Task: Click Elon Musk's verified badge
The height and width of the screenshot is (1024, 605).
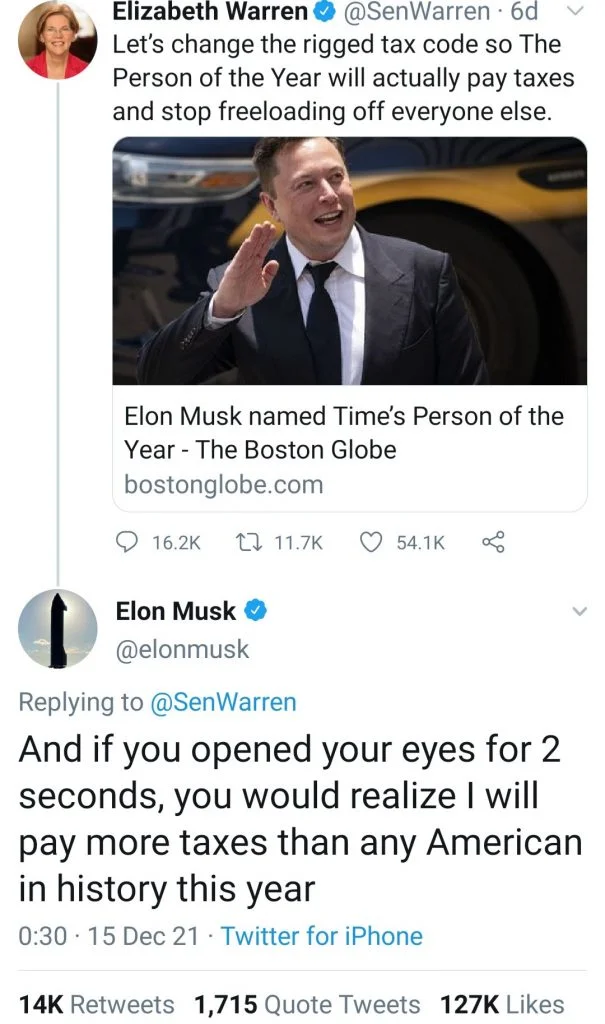Action: click(256, 611)
